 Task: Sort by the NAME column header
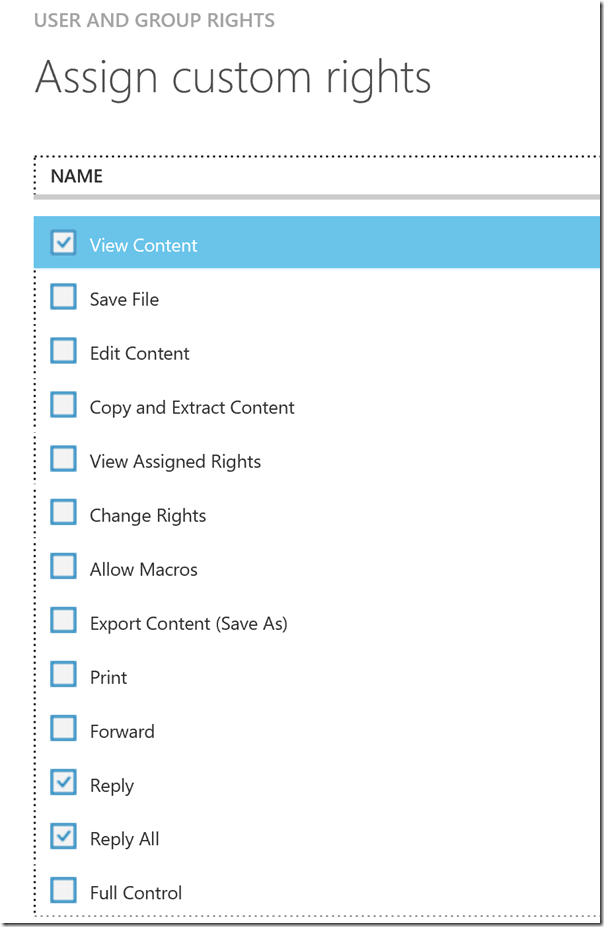77,177
